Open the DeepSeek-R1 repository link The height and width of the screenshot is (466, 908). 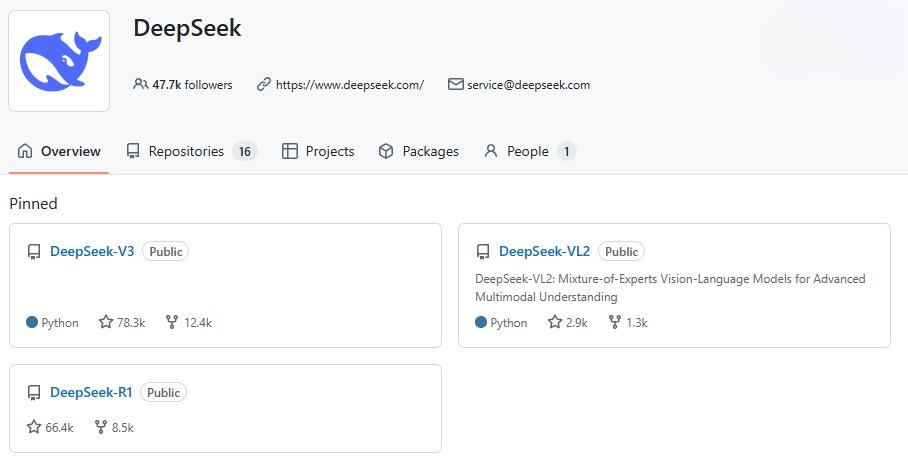pyautogui.click(x=91, y=392)
